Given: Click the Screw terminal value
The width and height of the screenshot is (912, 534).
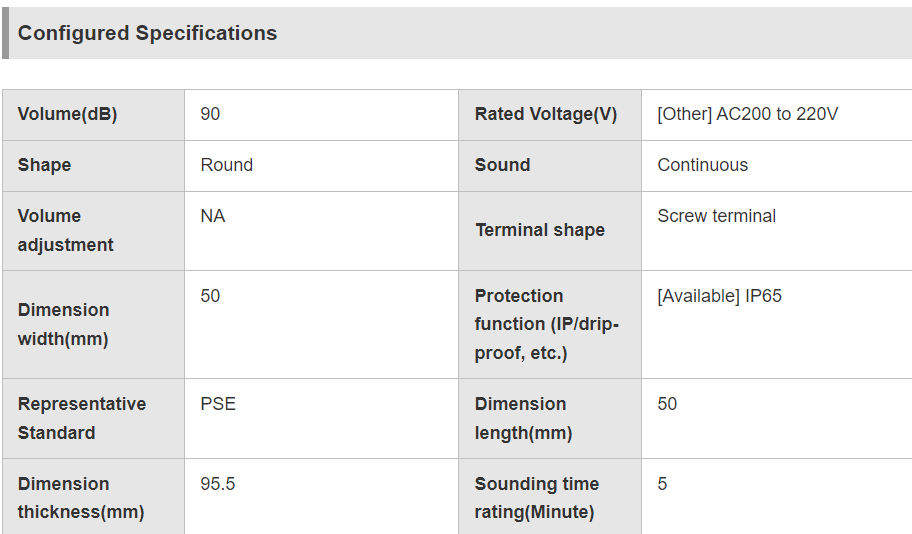Looking at the screenshot, I should 716,216.
